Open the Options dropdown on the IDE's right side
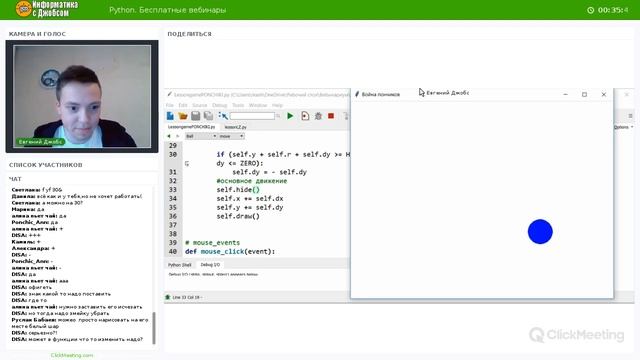The width and height of the screenshot is (640, 360). pyautogui.click(x=623, y=127)
